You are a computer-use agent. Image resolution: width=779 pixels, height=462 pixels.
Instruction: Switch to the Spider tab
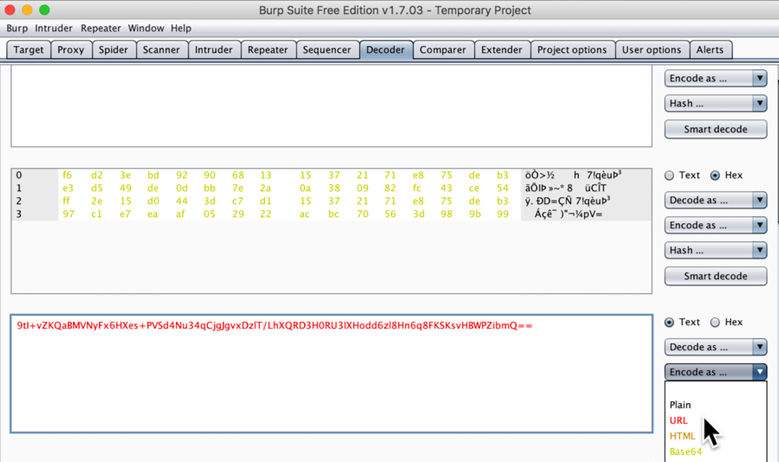(113, 50)
